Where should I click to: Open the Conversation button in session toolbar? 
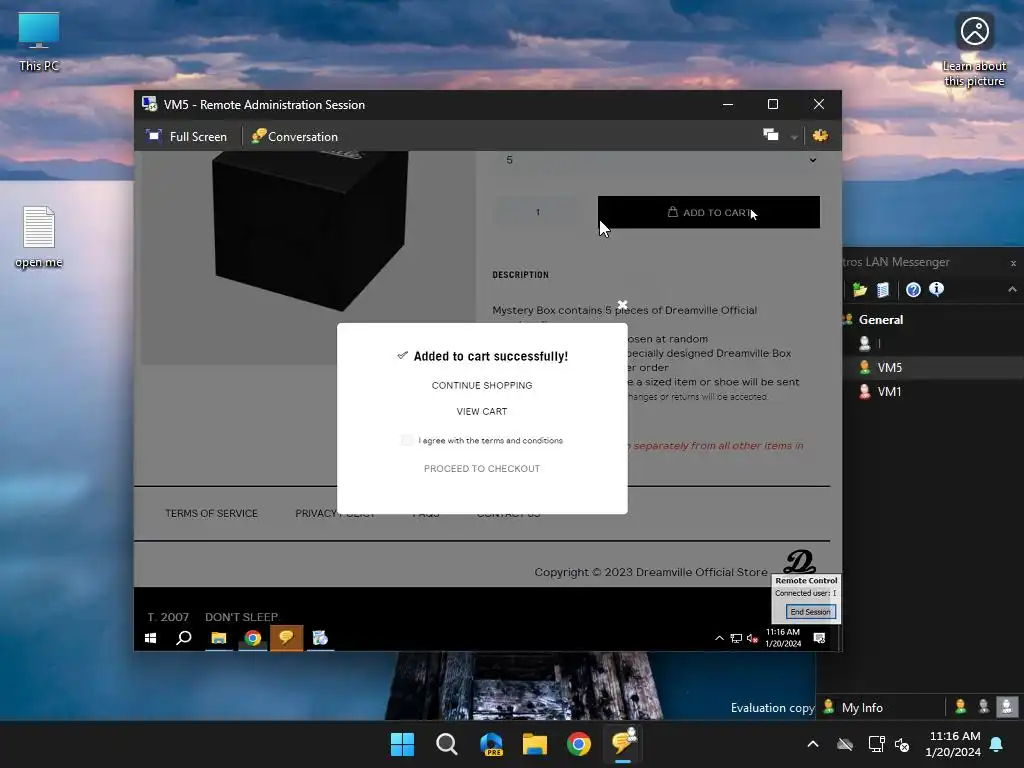pyautogui.click(x=295, y=136)
